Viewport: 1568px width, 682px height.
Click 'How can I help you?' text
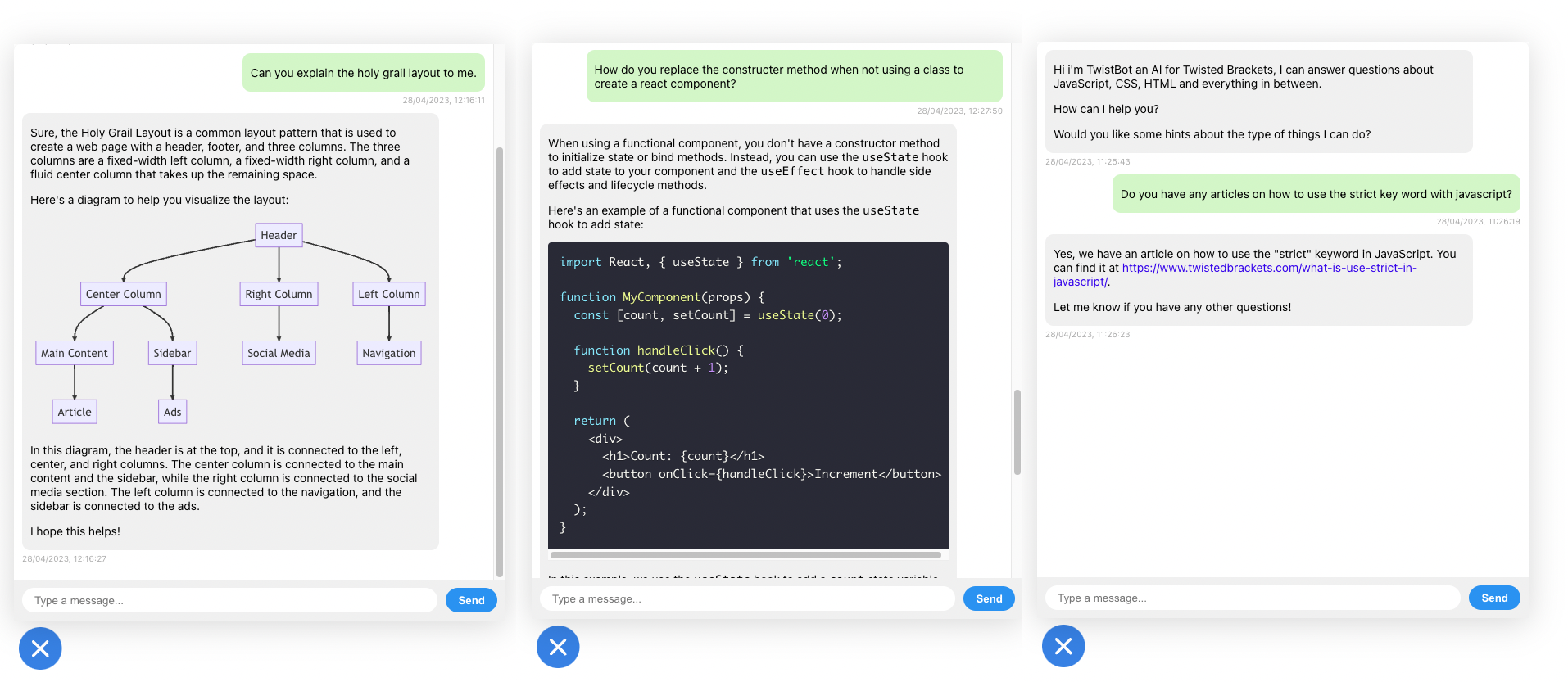pos(1106,109)
